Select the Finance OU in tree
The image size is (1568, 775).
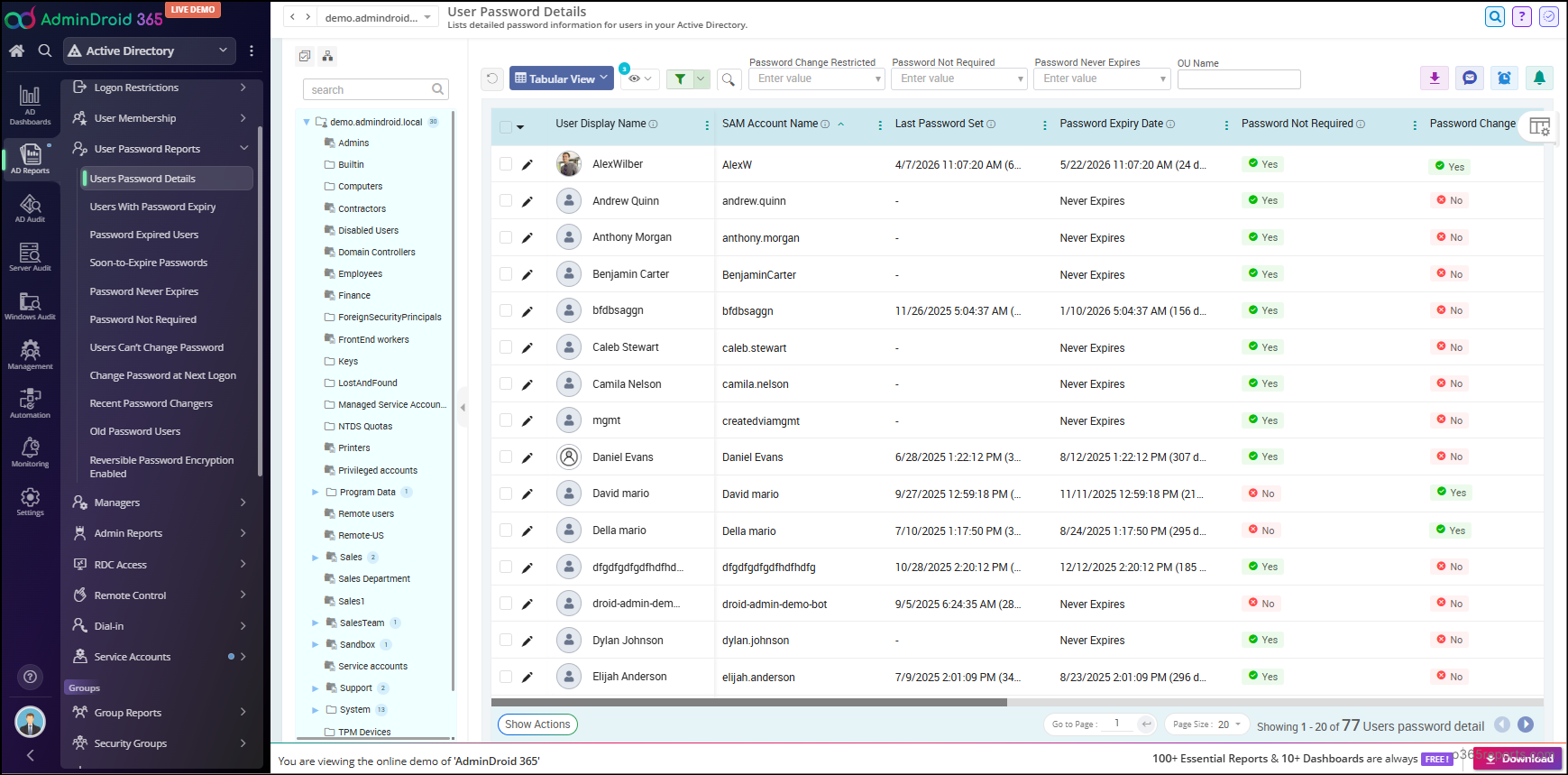pyautogui.click(x=354, y=296)
